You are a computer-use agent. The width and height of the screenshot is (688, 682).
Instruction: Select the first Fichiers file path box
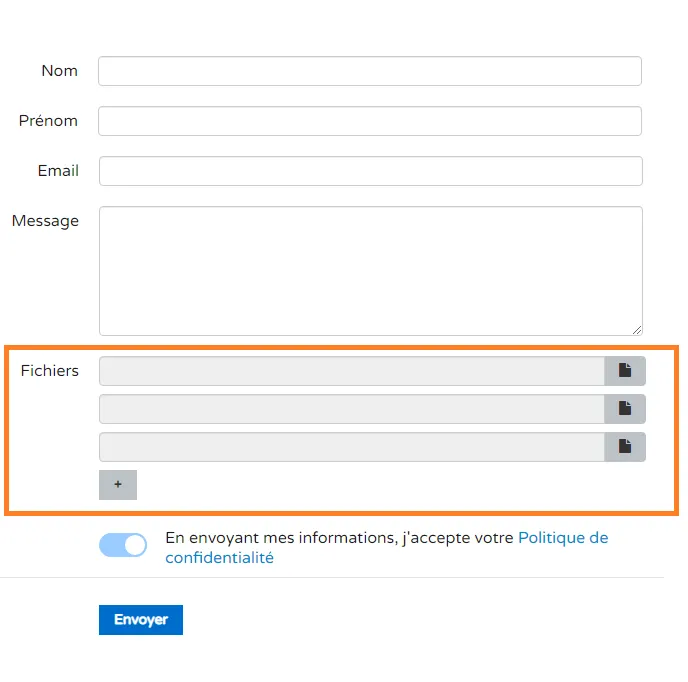pyautogui.click(x=352, y=371)
